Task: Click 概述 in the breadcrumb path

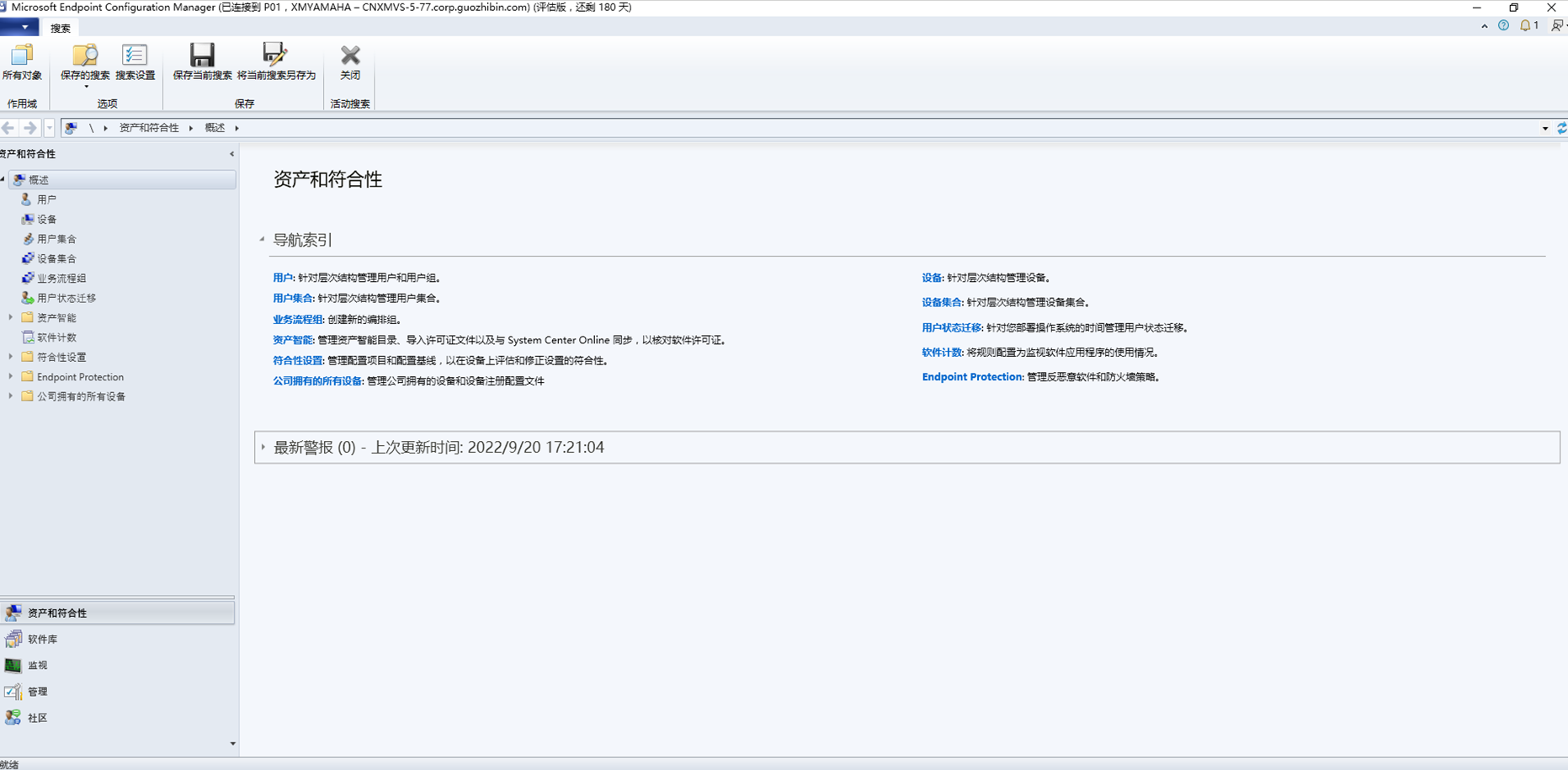Action: [x=215, y=128]
